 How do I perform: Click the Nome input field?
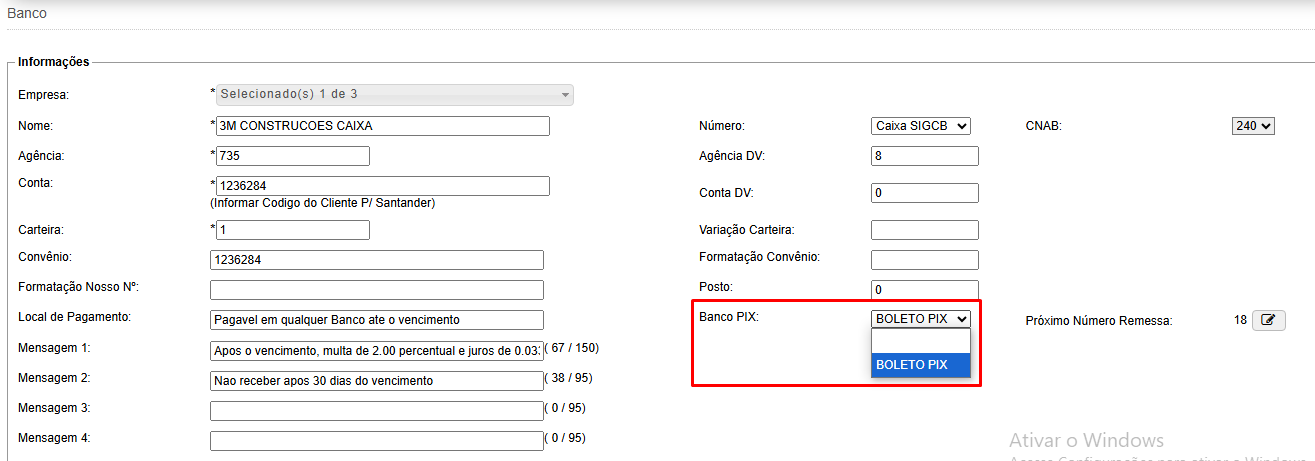coord(383,126)
